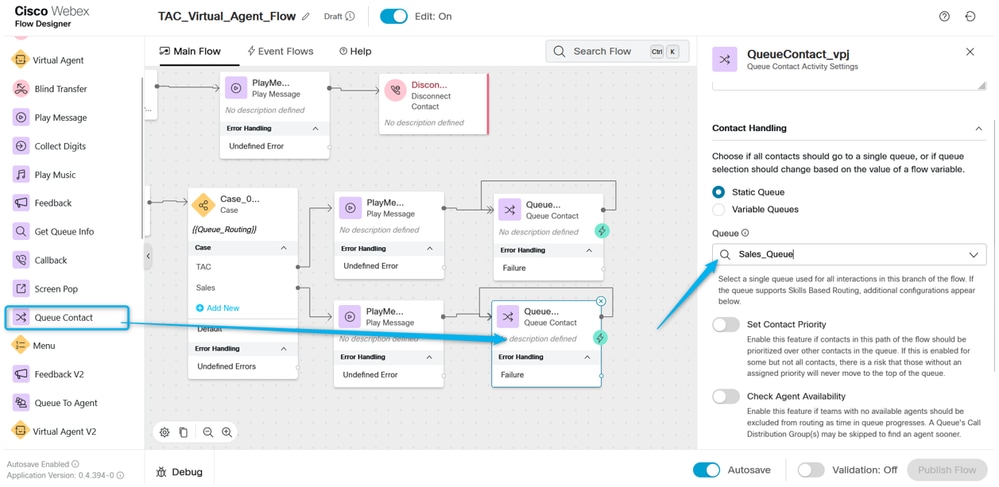Choose the Queue To Agent activity icon
Viewport: 999px width, 487px height.
point(21,403)
